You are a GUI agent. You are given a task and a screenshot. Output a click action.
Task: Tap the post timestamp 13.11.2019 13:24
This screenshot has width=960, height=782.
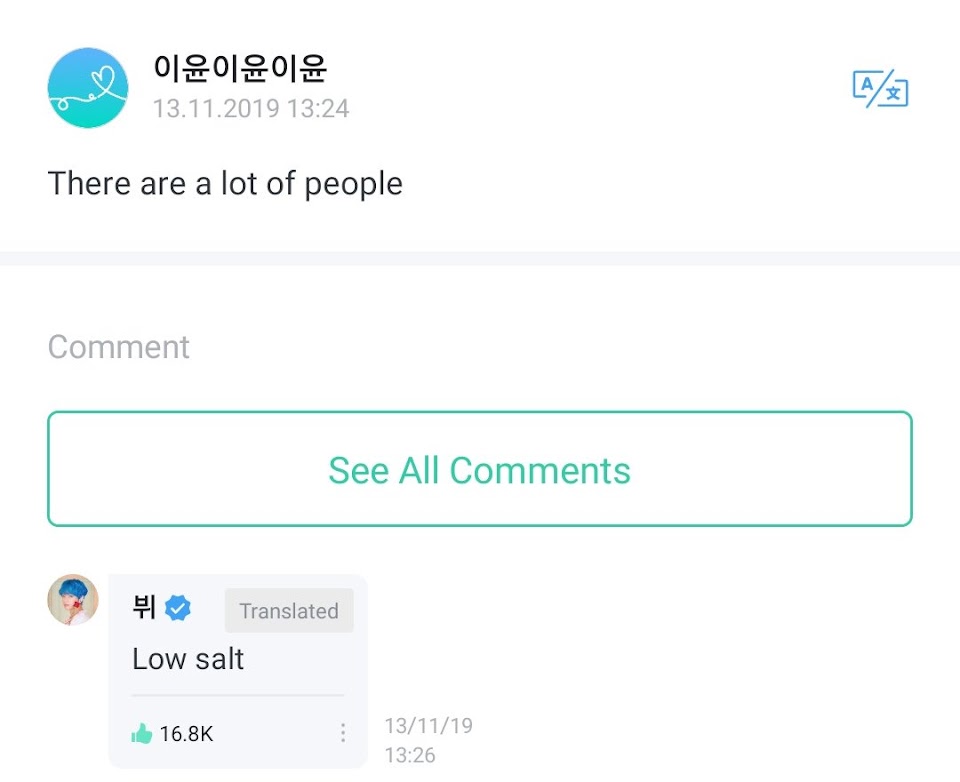251,109
